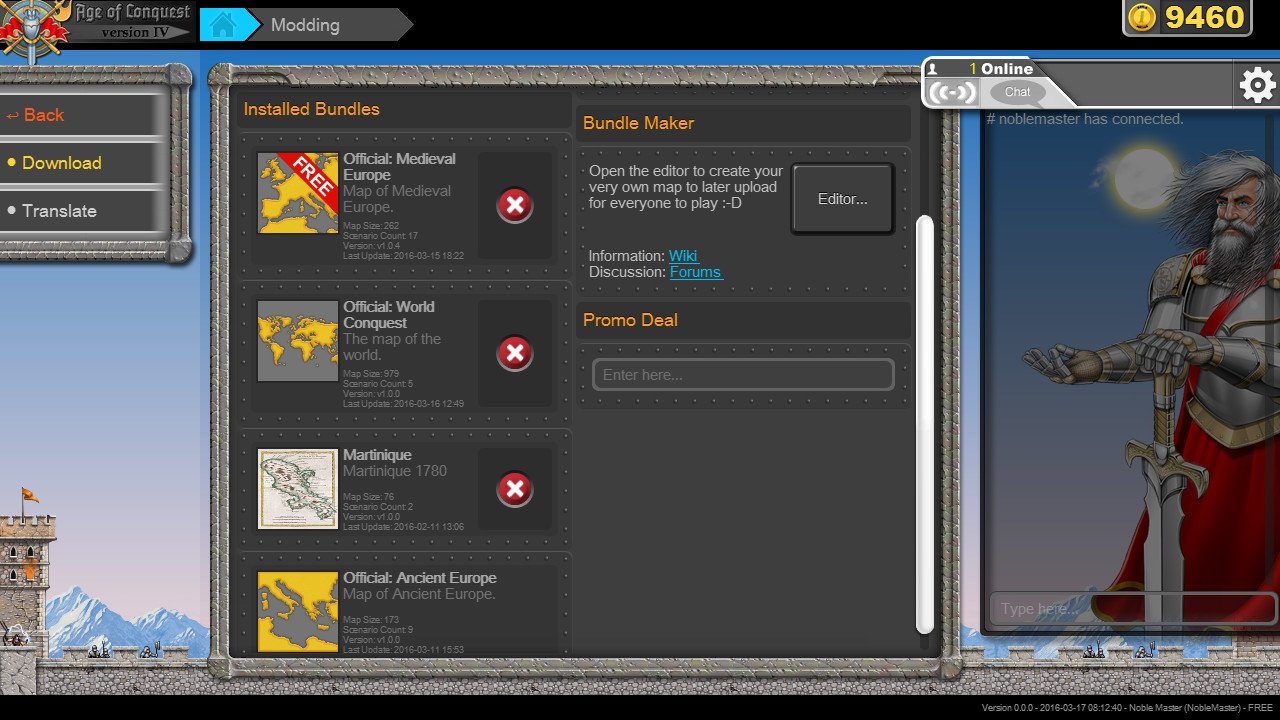This screenshot has width=1280, height=720.
Task: Click the home icon in breadcrumb
Action: (222, 25)
